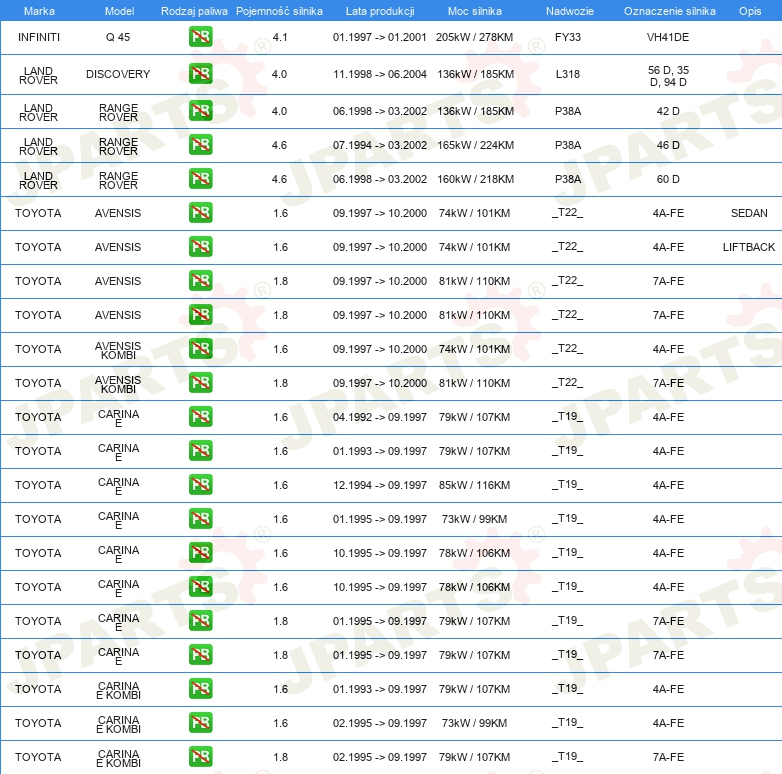The height and width of the screenshot is (774, 782).
Task: Select the DISCOVERY model cell
Action: [x=118, y=74]
